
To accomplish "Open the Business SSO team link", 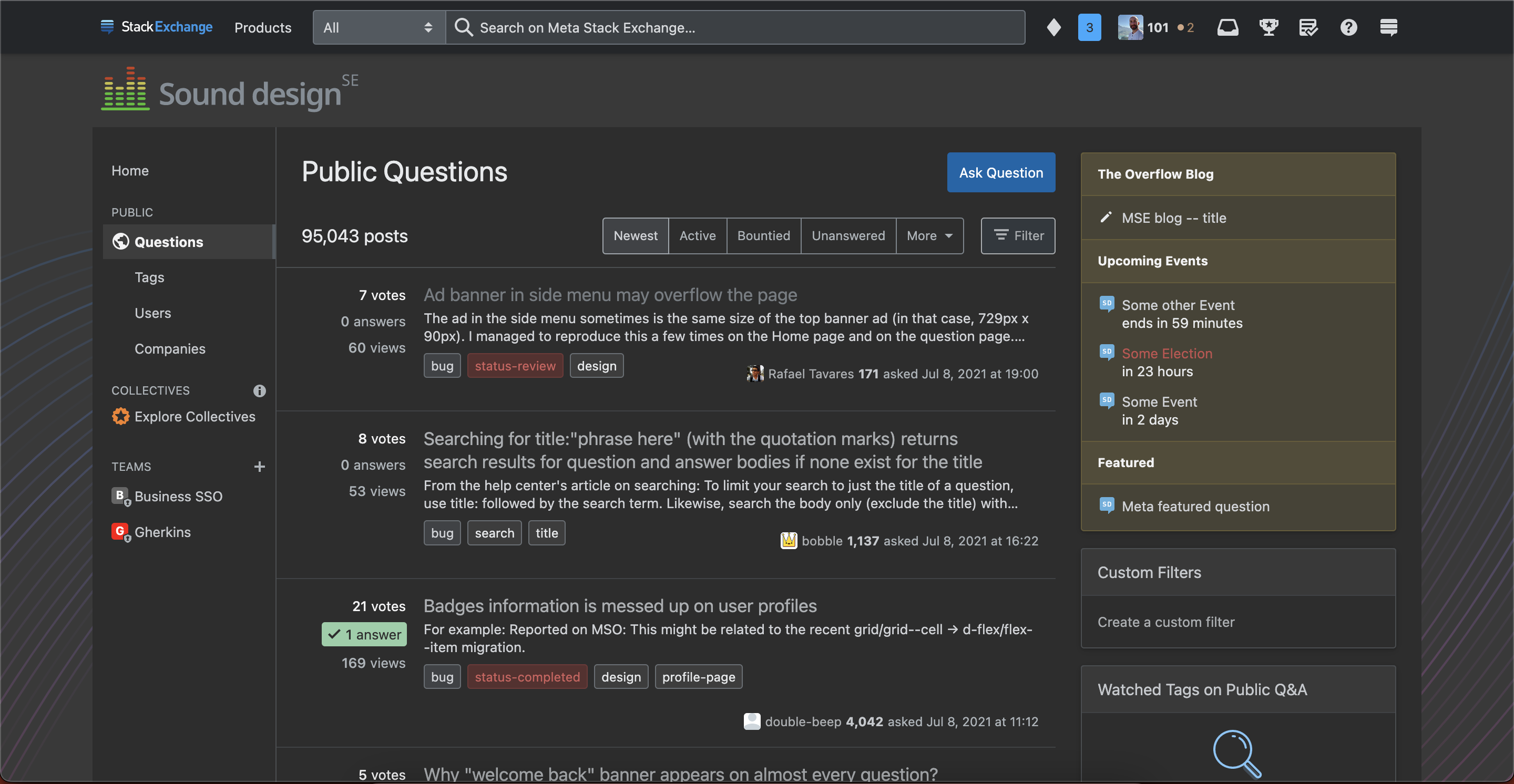I will tap(178, 496).
